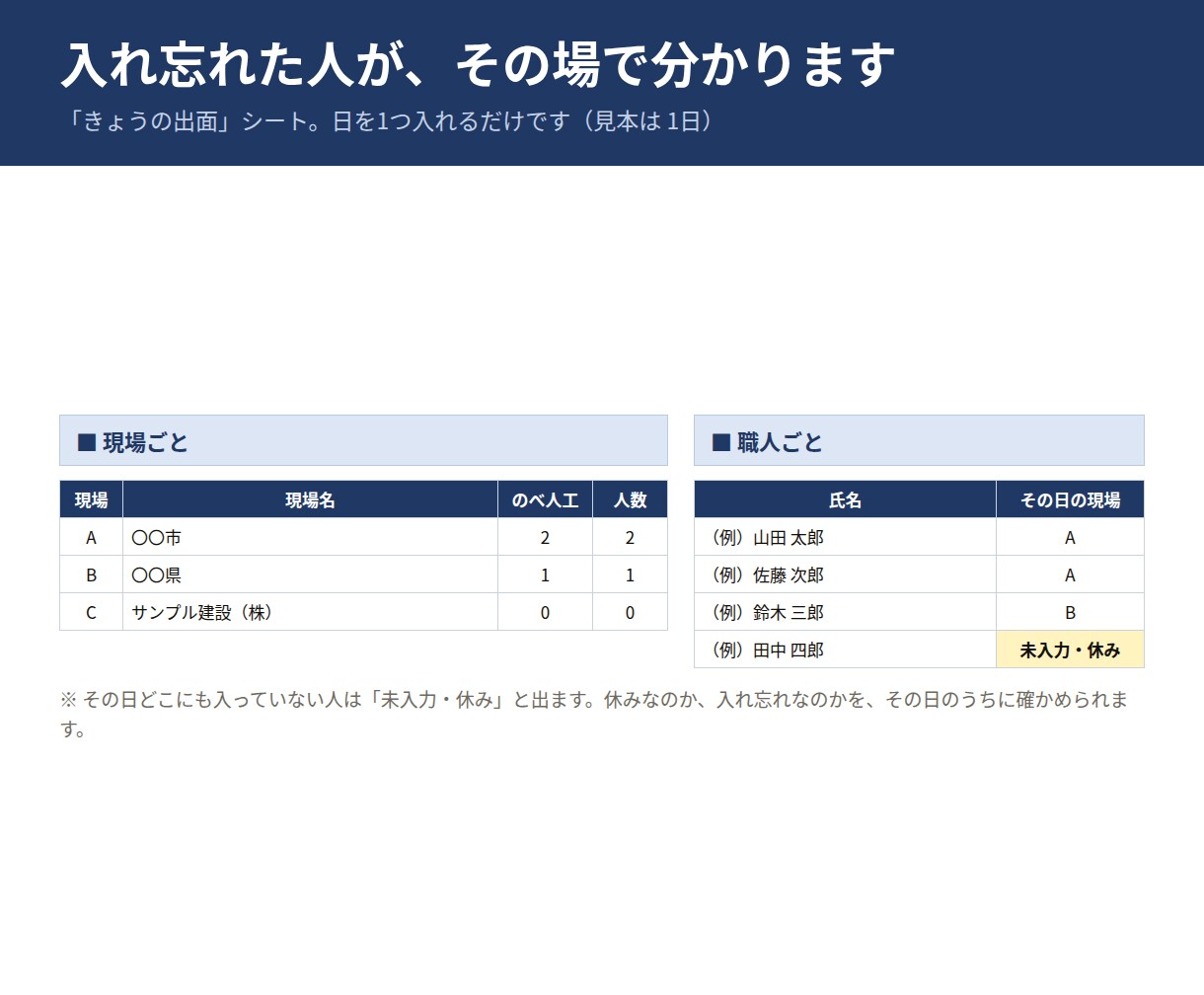The height and width of the screenshot is (995, 1204).
Task: Select the のべ人工 value for 〇〇県
Action: pos(545,574)
